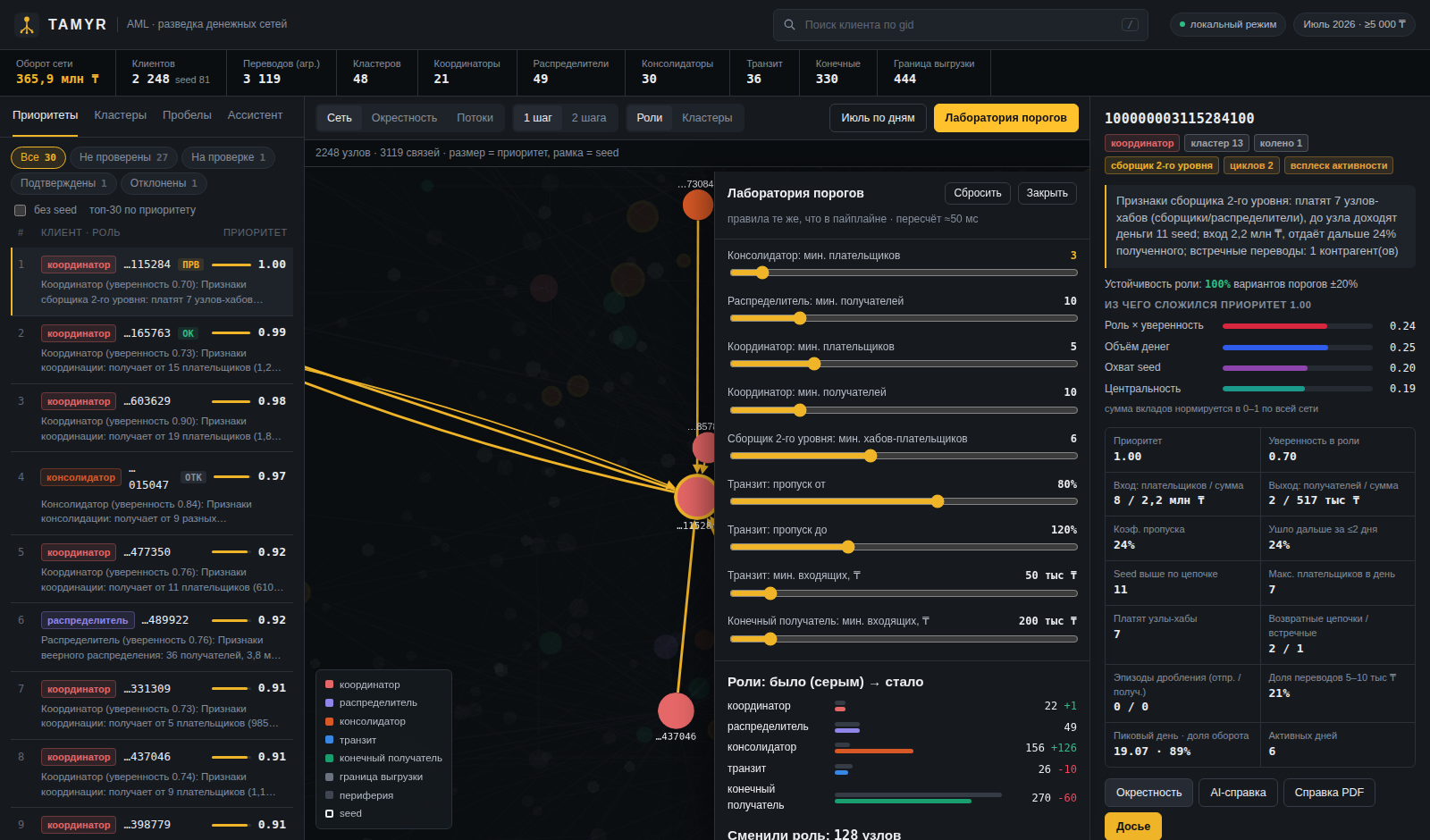Select the 'Отклонены 1' filter chip

pos(164,183)
